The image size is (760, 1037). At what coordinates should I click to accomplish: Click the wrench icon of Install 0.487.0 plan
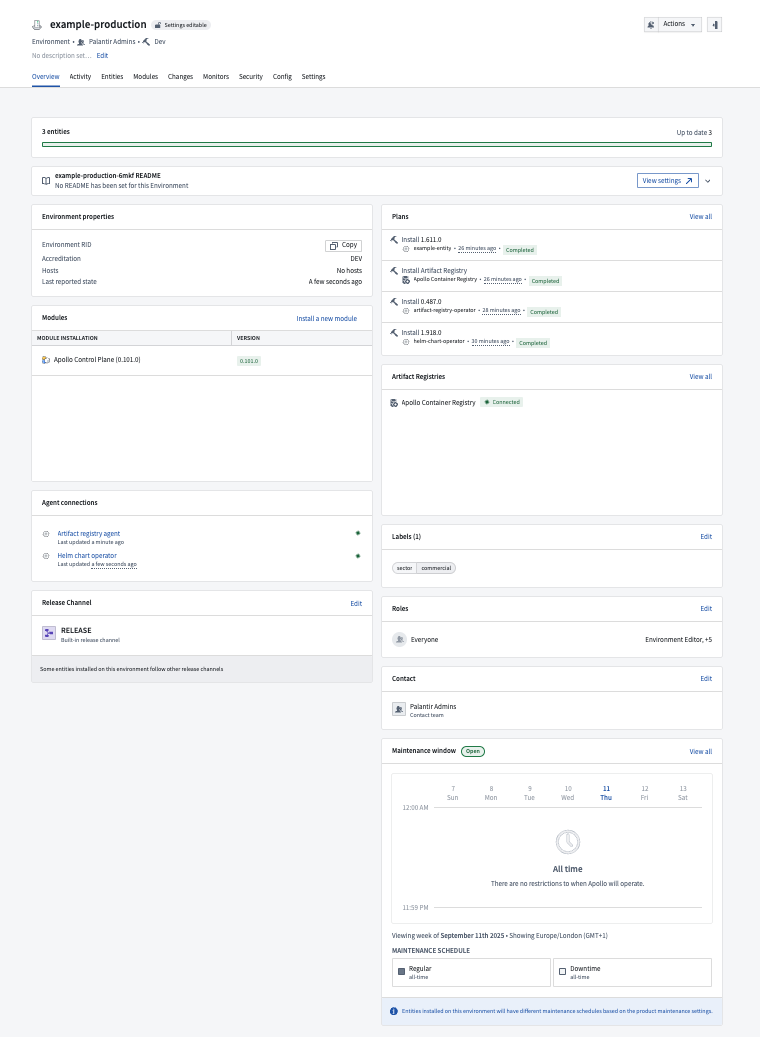pyautogui.click(x=394, y=302)
